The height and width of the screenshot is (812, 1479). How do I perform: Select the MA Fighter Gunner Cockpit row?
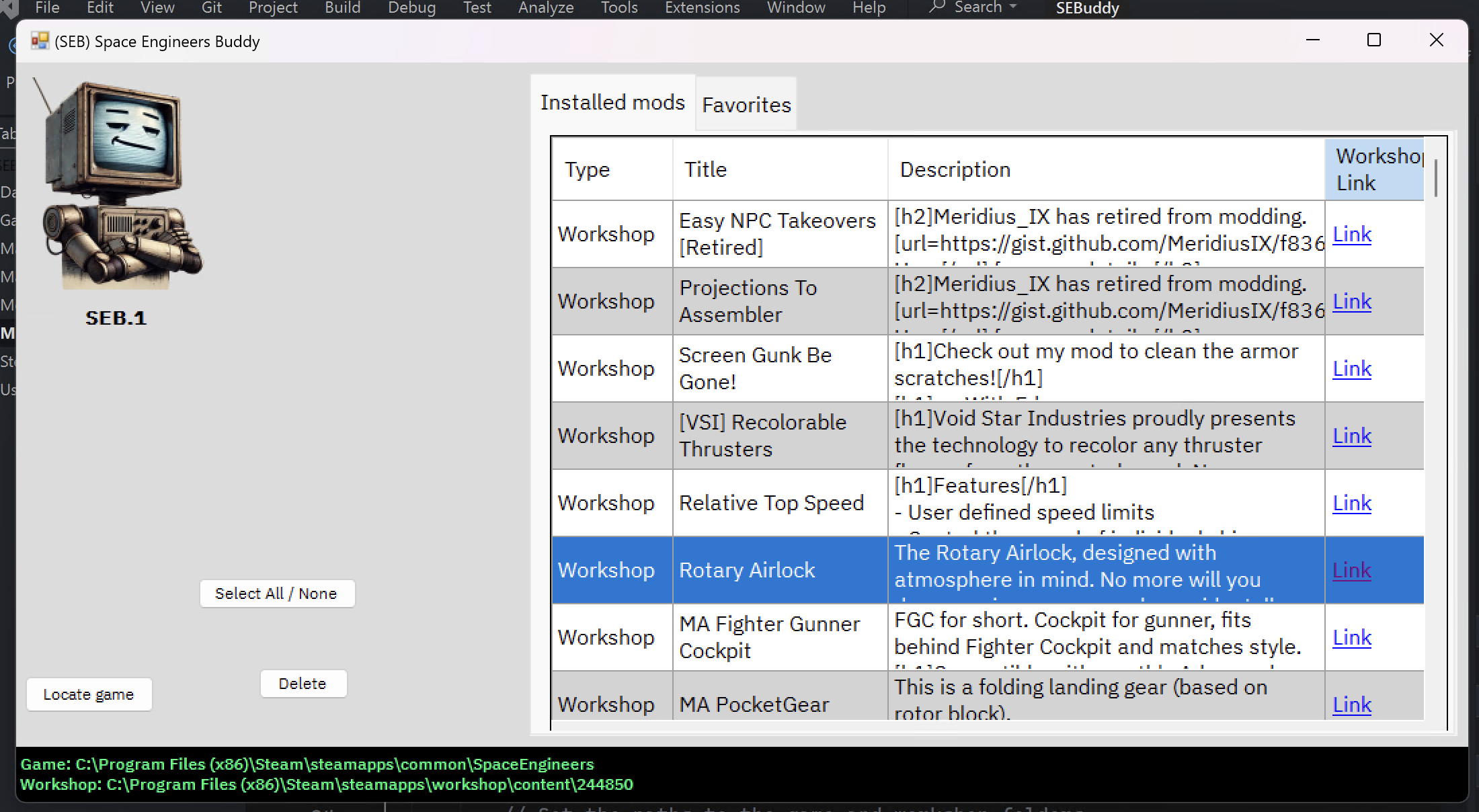click(x=769, y=637)
